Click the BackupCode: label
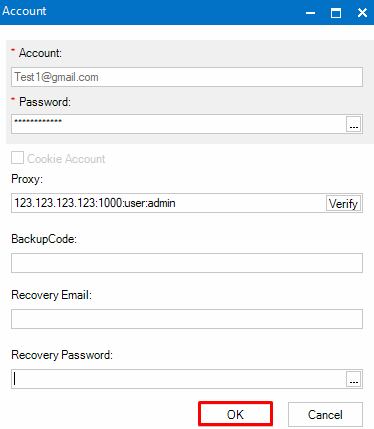Viewport: 374px width, 429px height. 44,239
